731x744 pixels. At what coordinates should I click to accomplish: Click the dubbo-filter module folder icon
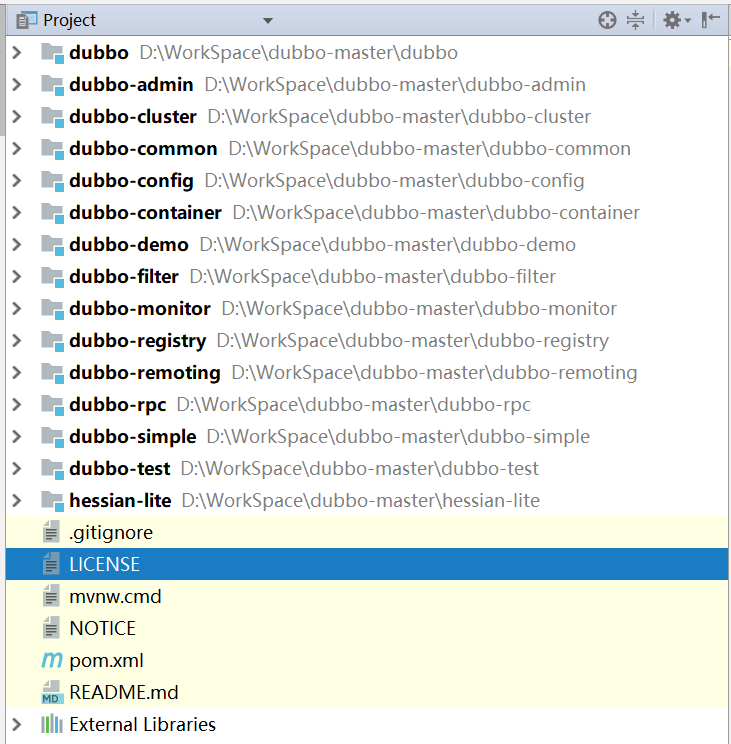tap(52, 277)
